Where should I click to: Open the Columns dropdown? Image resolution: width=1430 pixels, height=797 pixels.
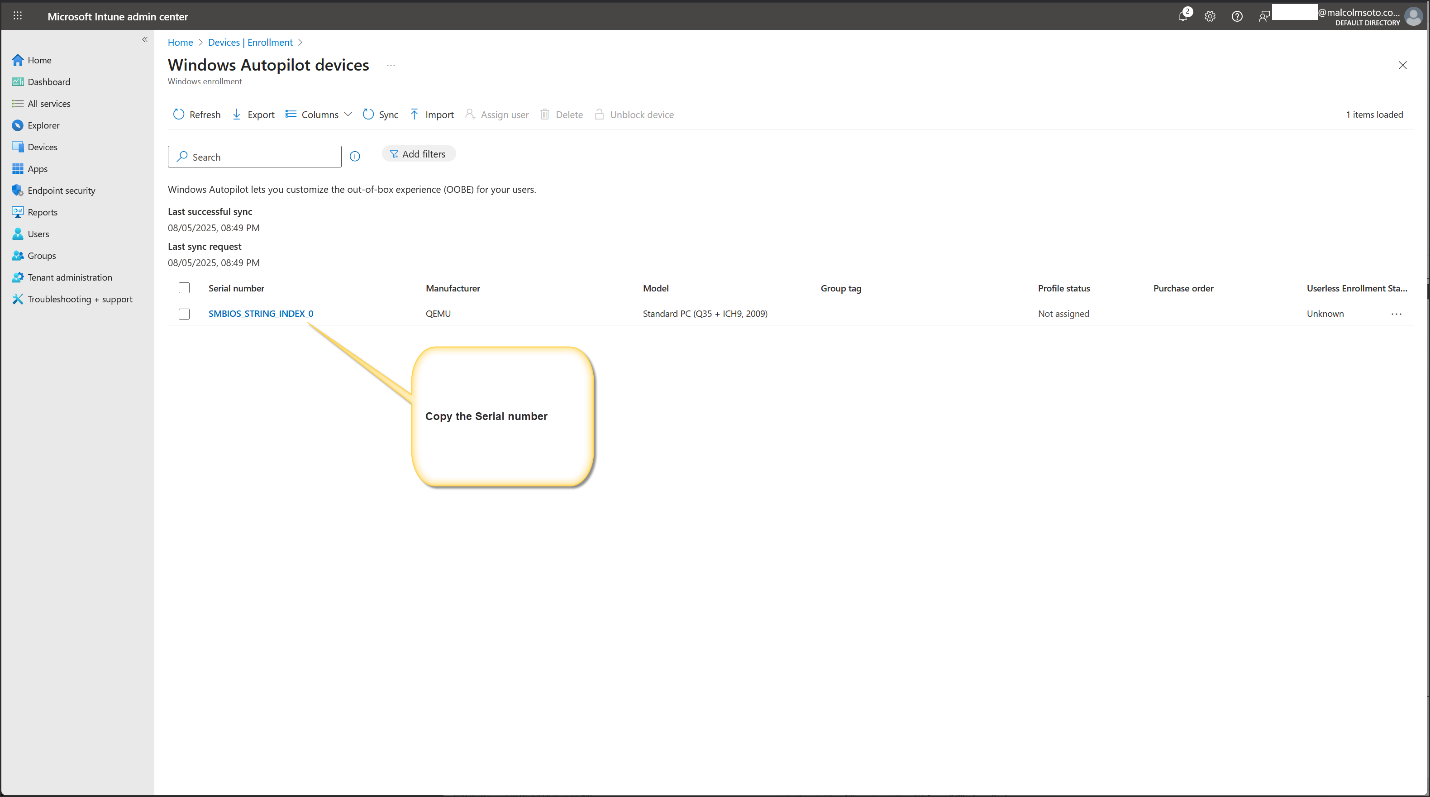319,115
